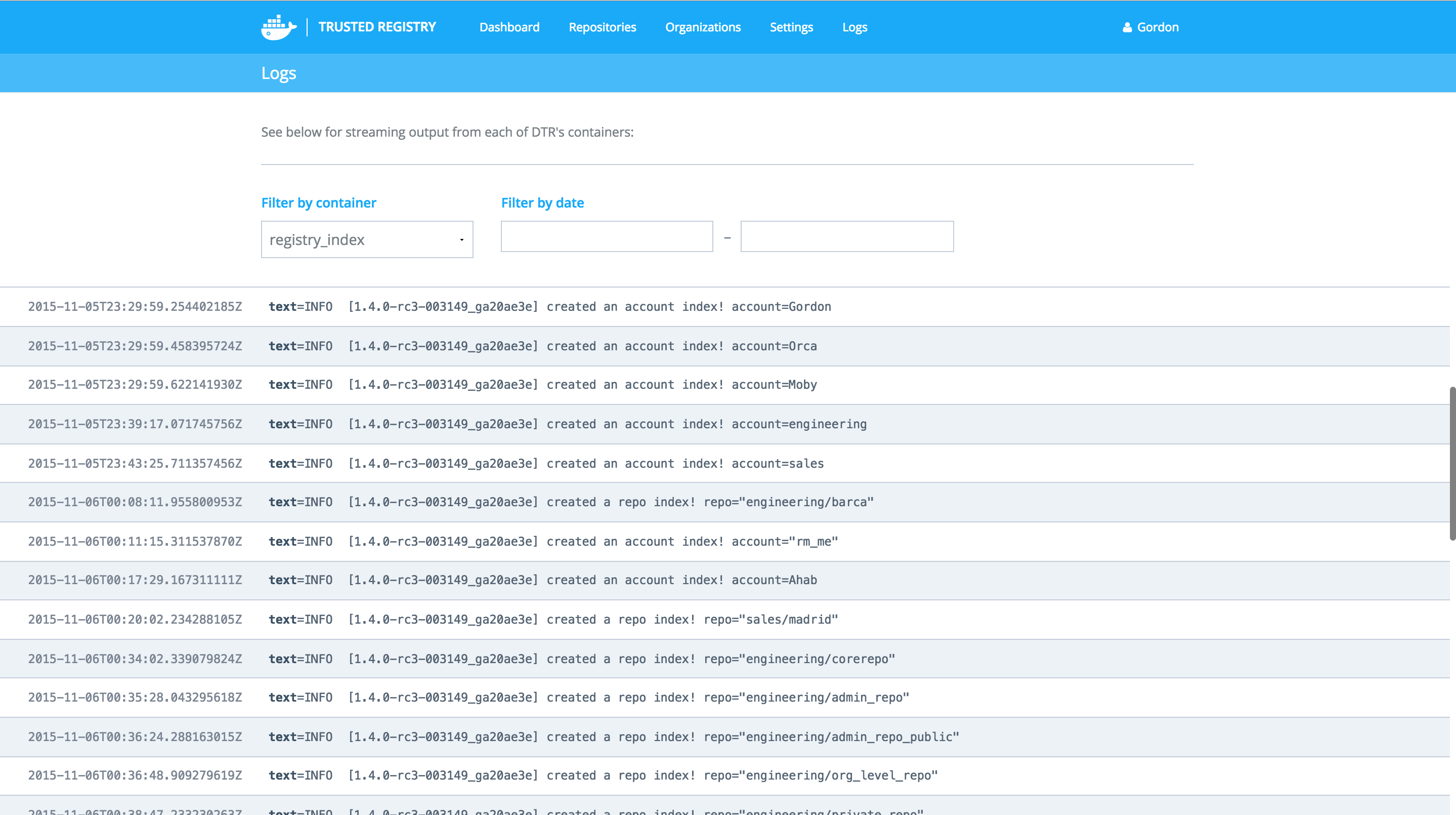The width and height of the screenshot is (1456, 815).
Task: Select the log row for repo engineering/admin_repo_public
Action: pos(724,737)
